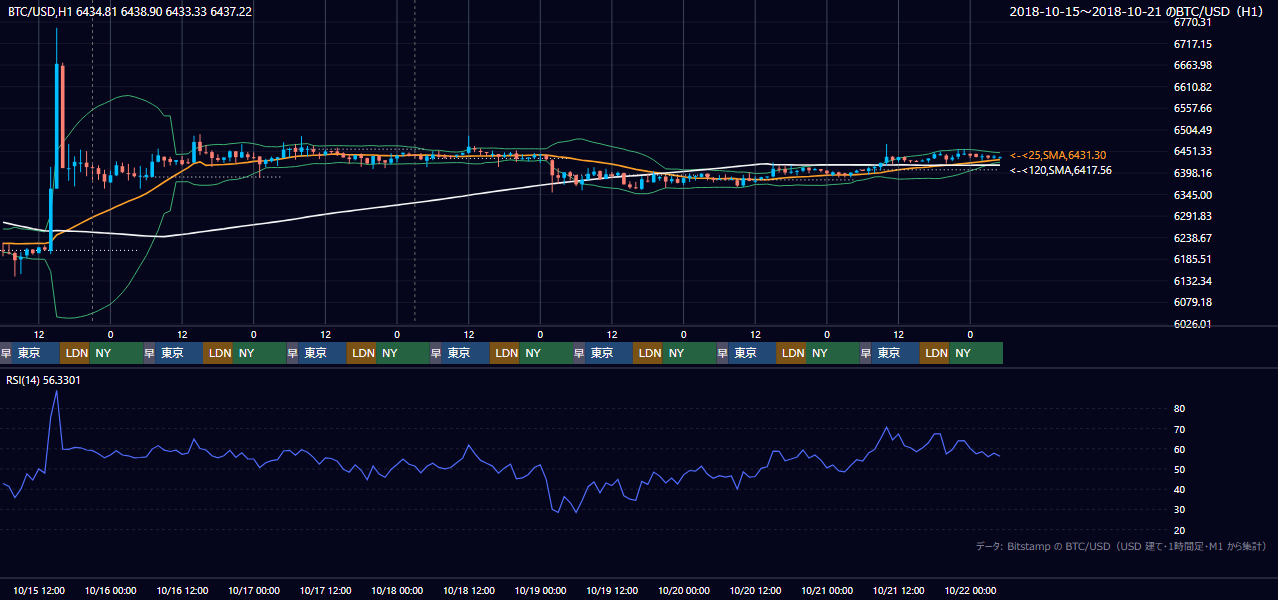The width and height of the screenshot is (1278, 600).
Task: Click the RSI 20 level label
Action: click(x=1180, y=530)
